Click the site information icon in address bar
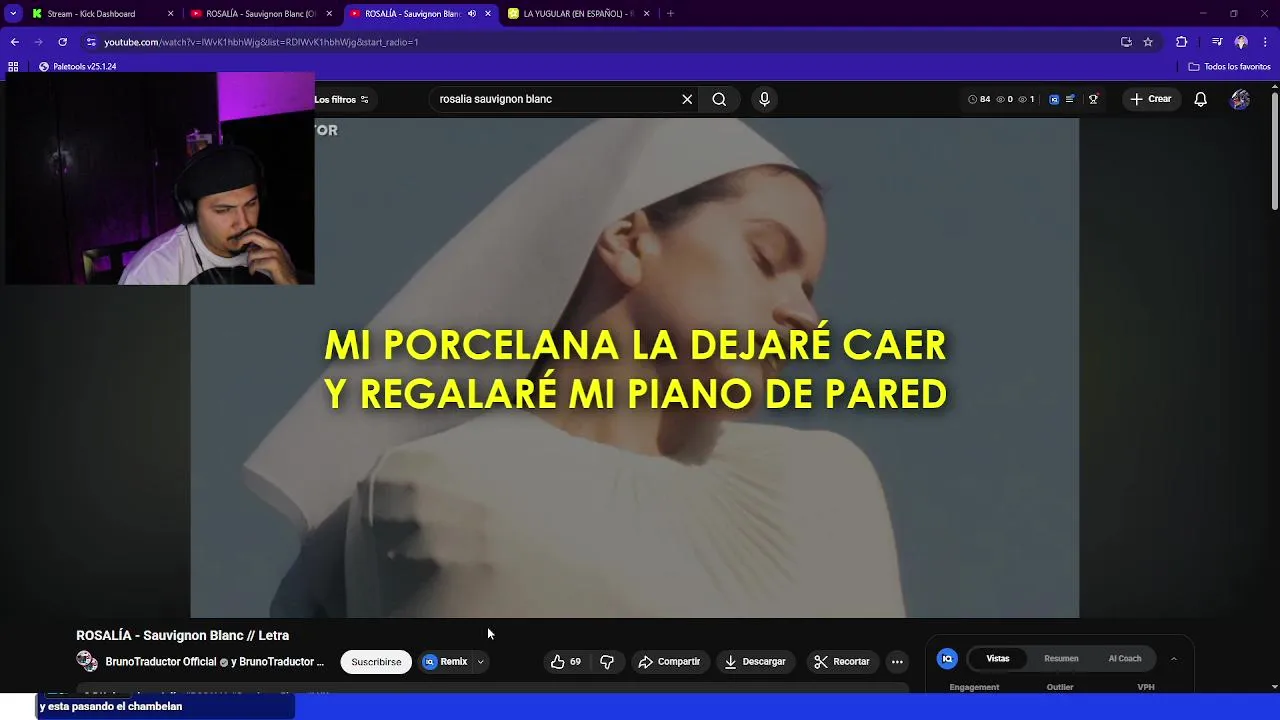This screenshot has height=720, width=1280. (91, 42)
